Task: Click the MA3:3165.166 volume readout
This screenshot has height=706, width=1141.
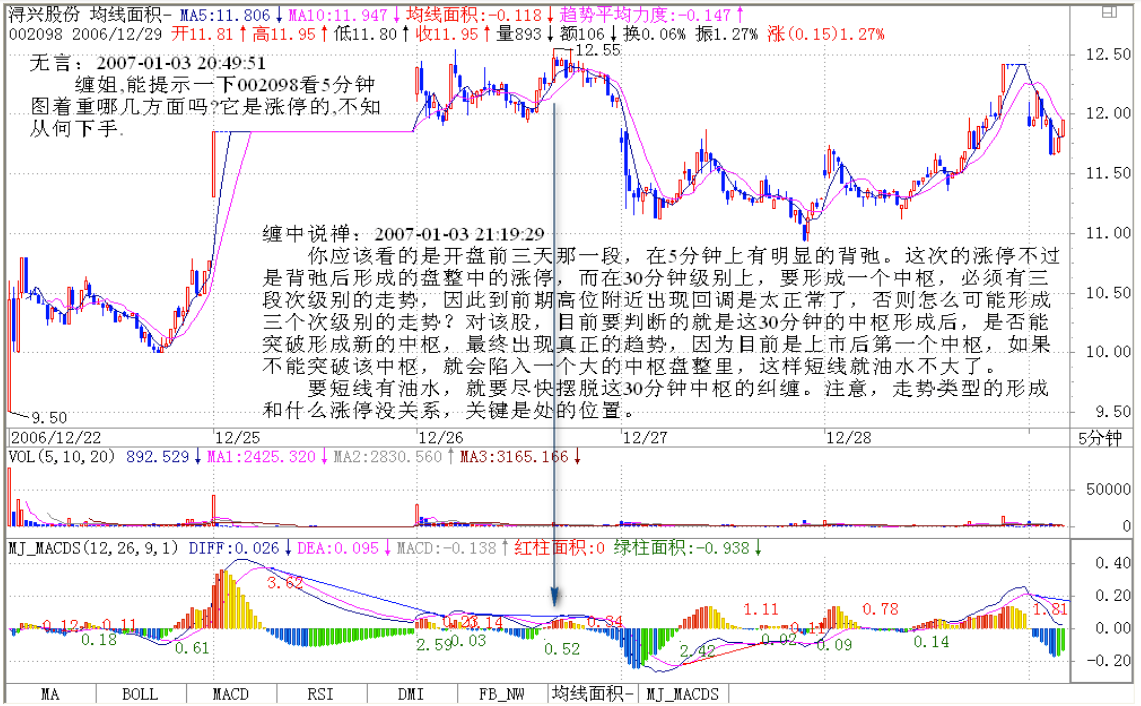Action: pos(514,456)
